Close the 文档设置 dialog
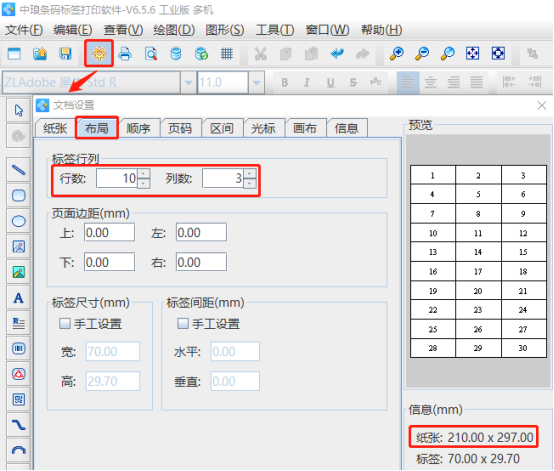554x471 pixels. click(542, 105)
